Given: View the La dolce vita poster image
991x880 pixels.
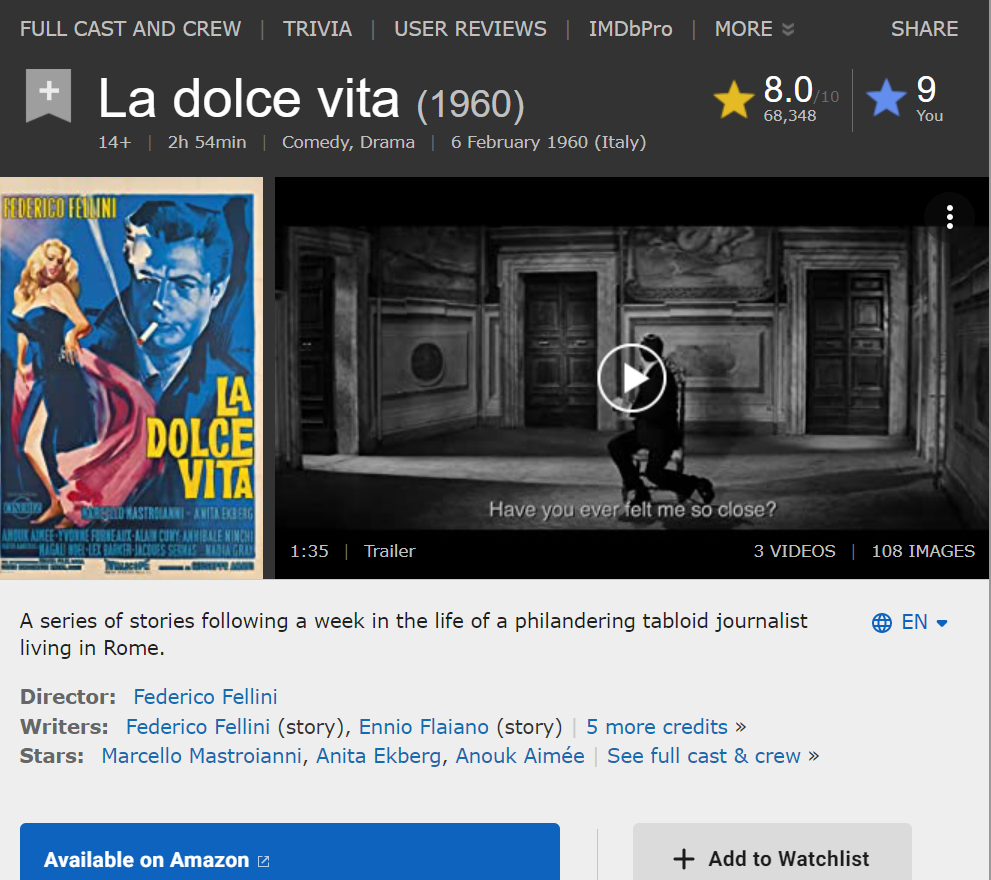Looking at the screenshot, I should (131, 378).
